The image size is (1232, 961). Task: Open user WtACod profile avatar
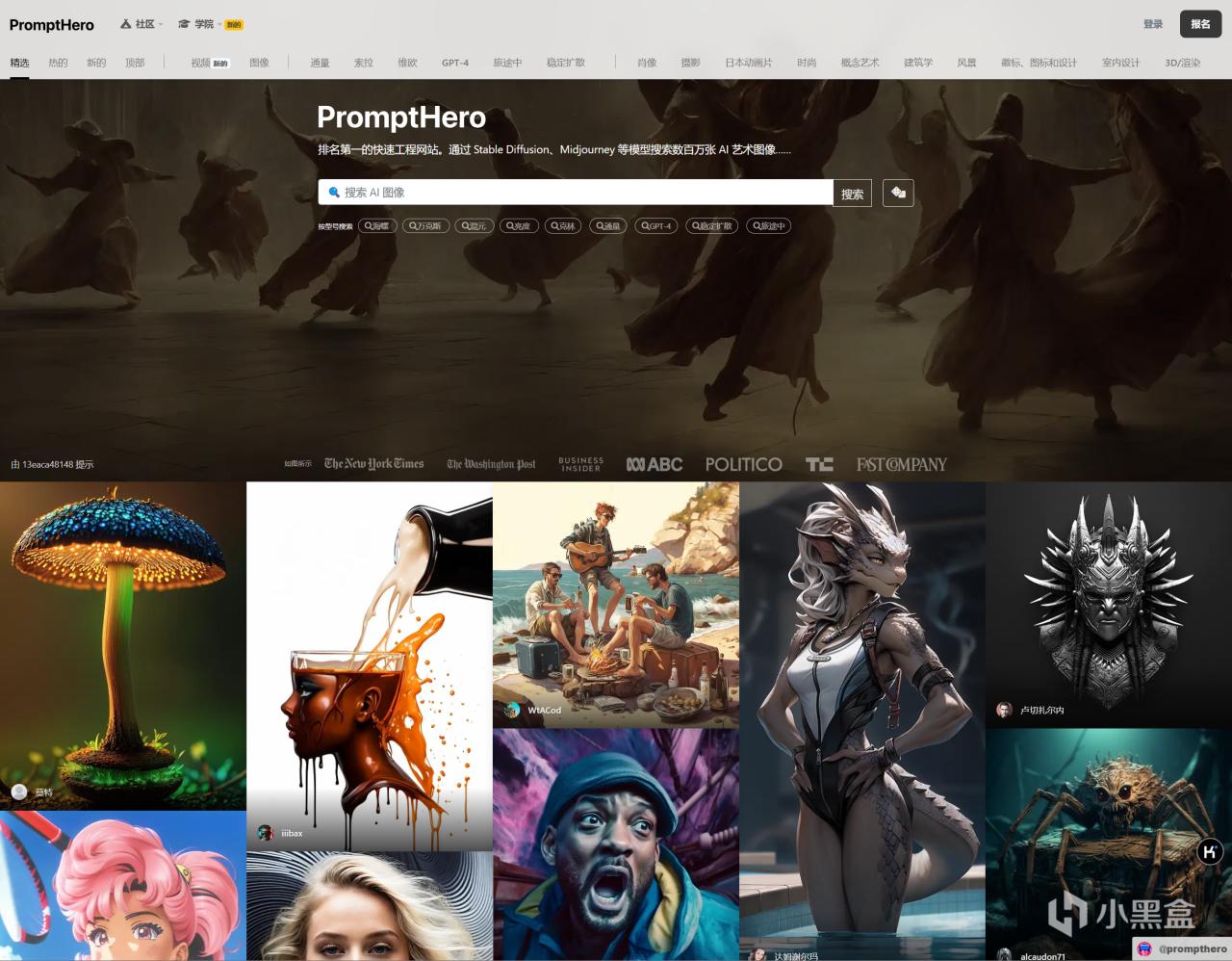click(512, 711)
